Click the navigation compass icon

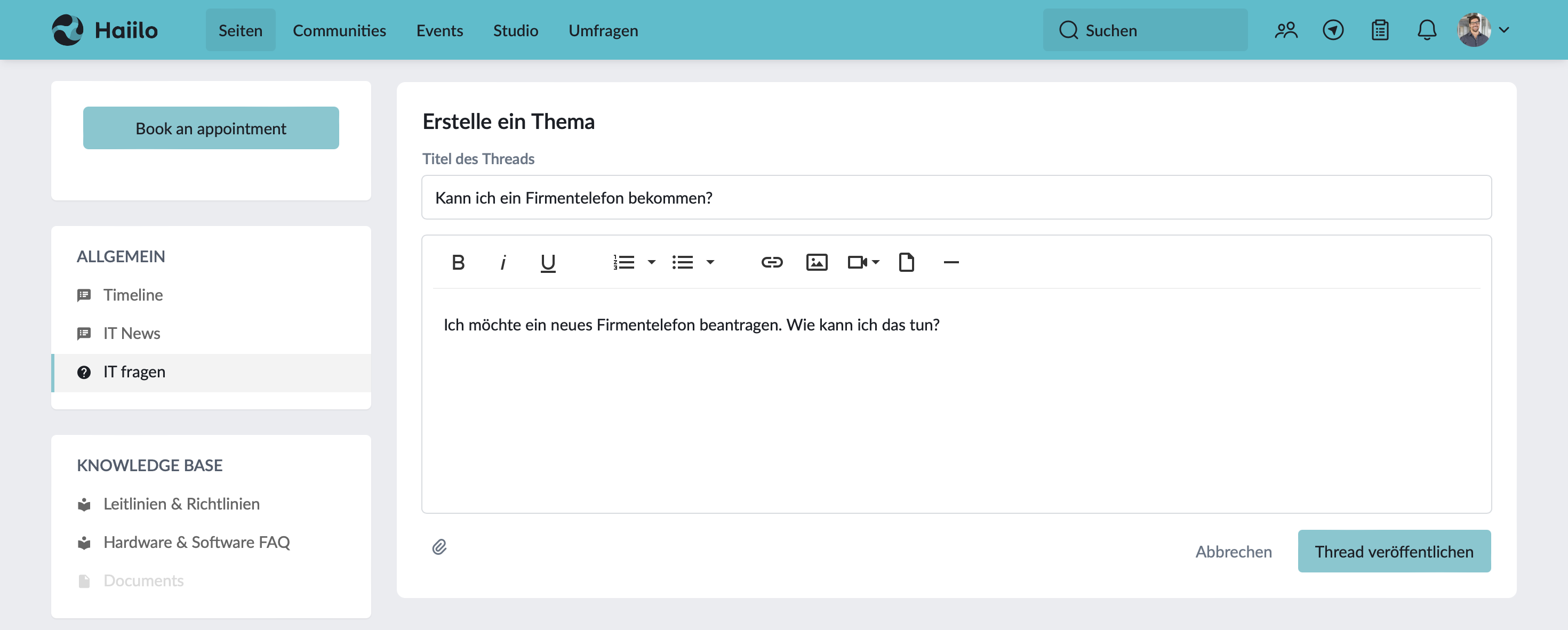click(x=1333, y=30)
